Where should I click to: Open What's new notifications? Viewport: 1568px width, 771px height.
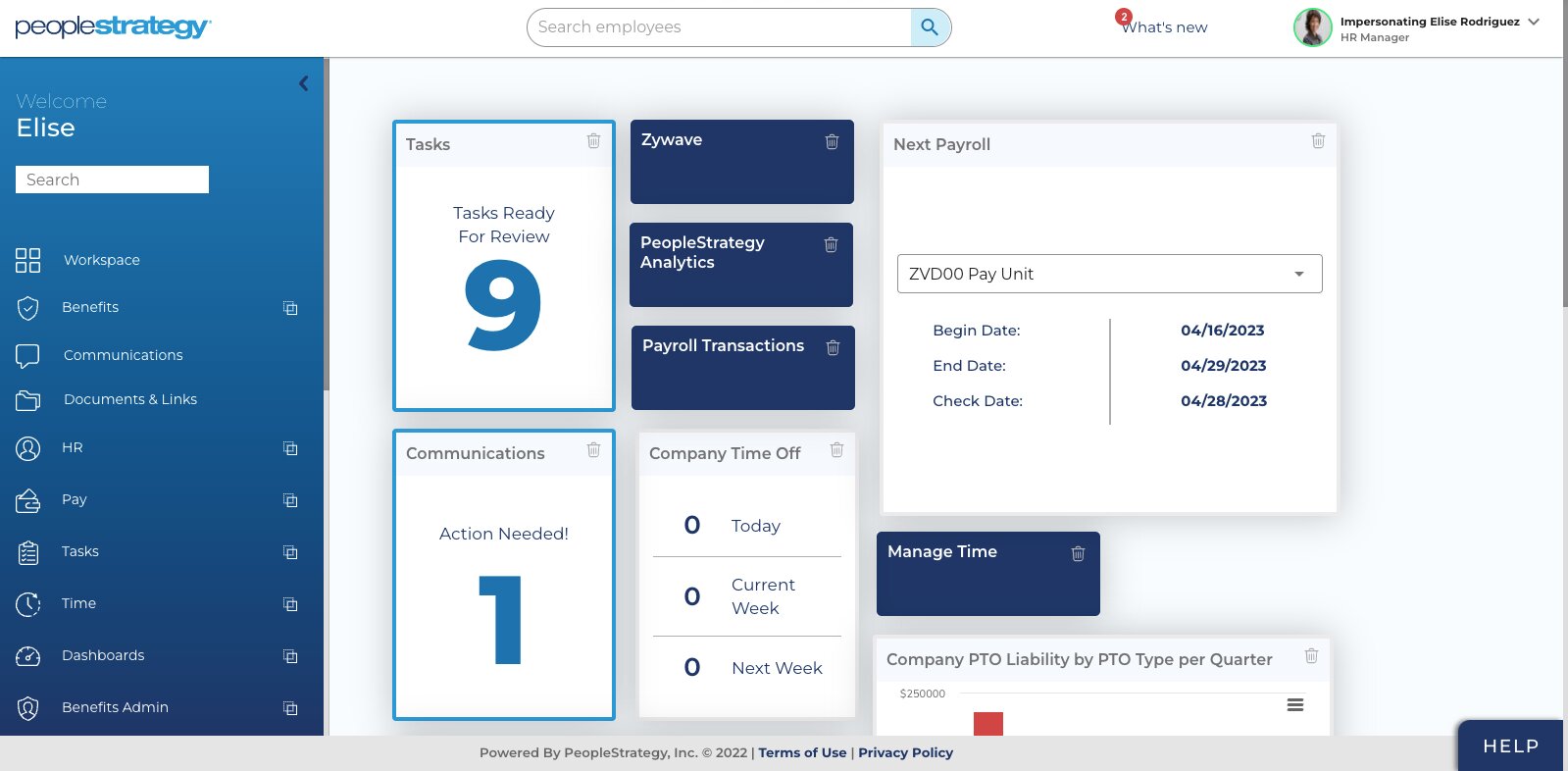click(x=1164, y=27)
